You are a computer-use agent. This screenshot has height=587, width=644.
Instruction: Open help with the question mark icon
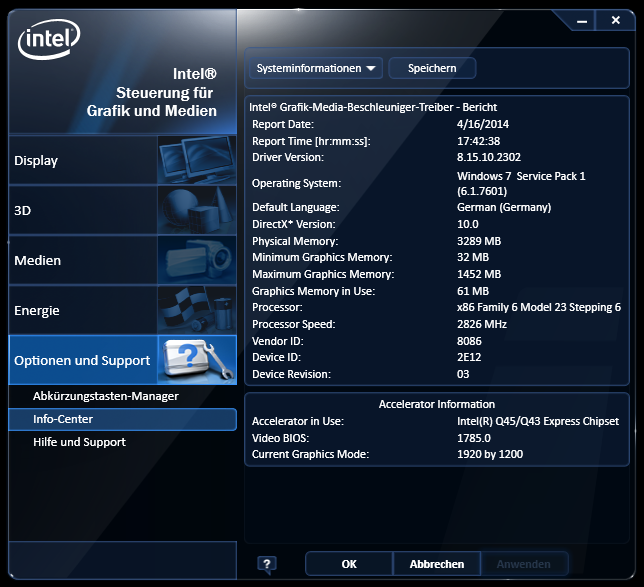[x=267, y=564]
